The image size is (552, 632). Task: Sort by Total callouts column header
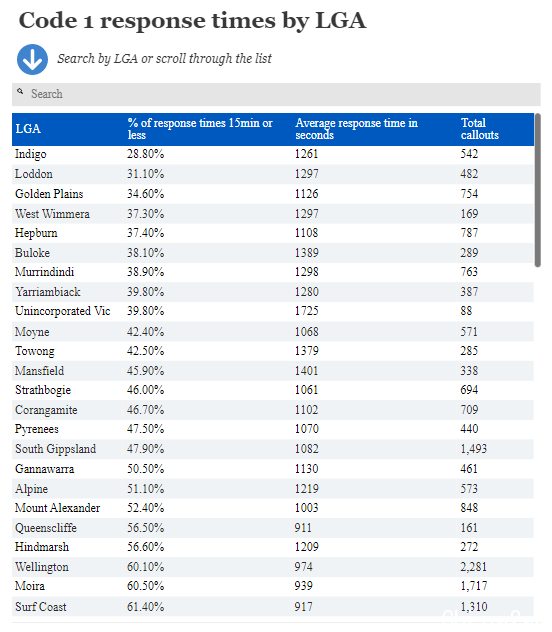pos(479,129)
